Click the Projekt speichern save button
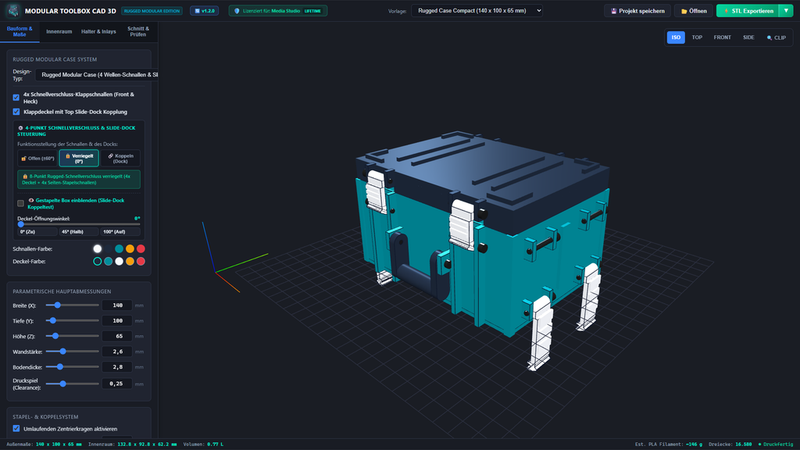The height and width of the screenshot is (450, 800). point(637,11)
